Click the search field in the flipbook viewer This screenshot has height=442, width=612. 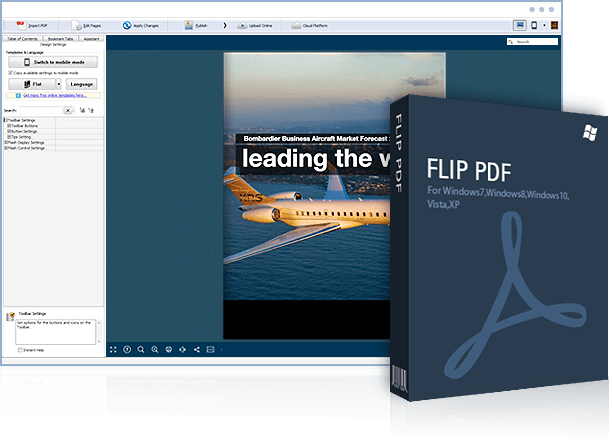(x=531, y=43)
